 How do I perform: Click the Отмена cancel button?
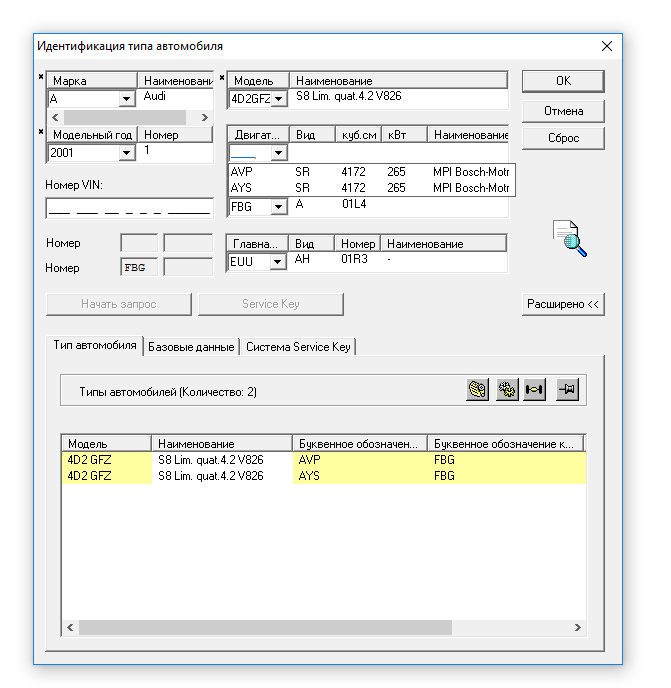563,110
